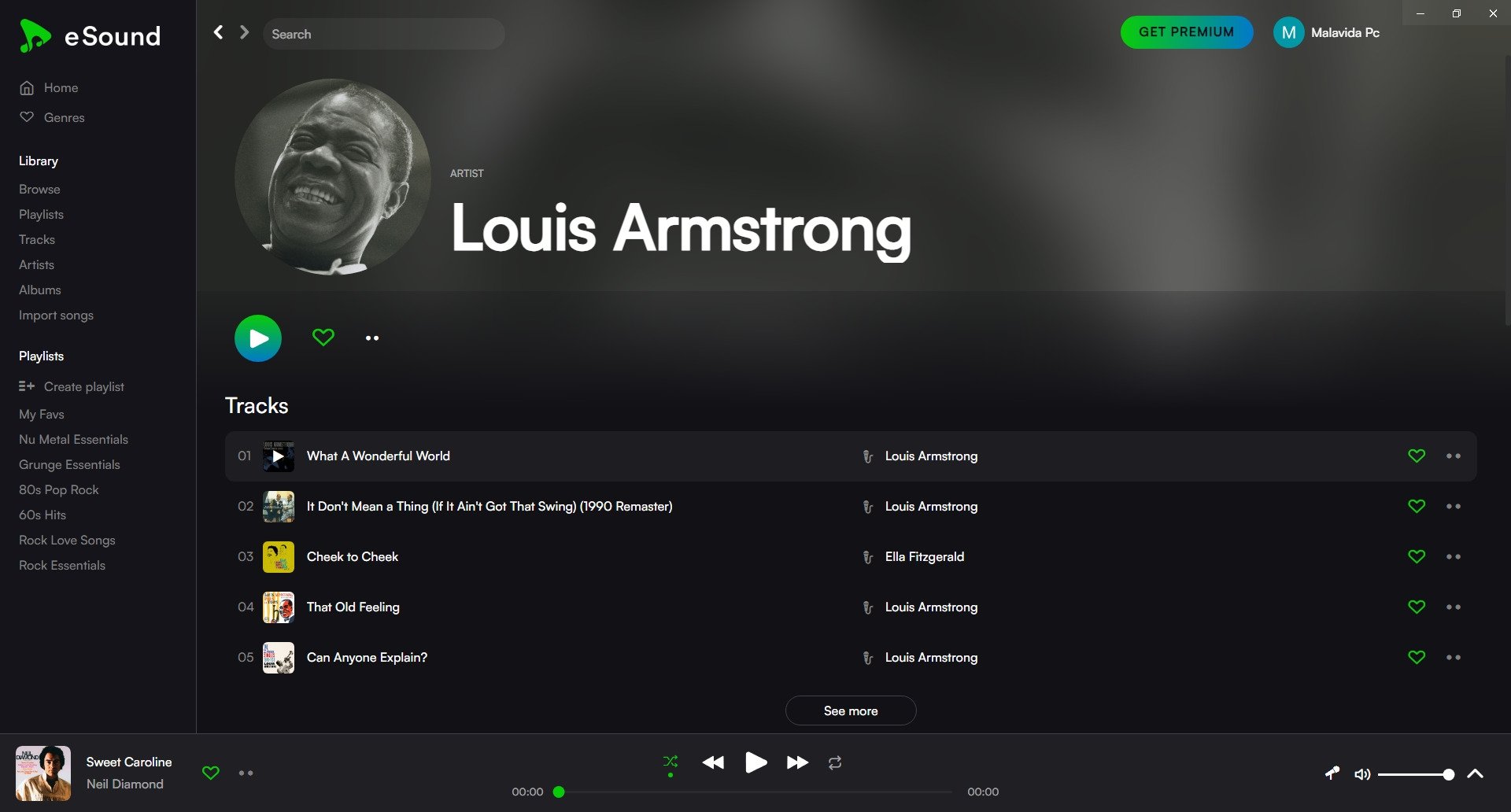Image resolution: width=1511 pixels, height=812 pixels.
Task: Navigate back with the left arrow
Action: (219, 32)
